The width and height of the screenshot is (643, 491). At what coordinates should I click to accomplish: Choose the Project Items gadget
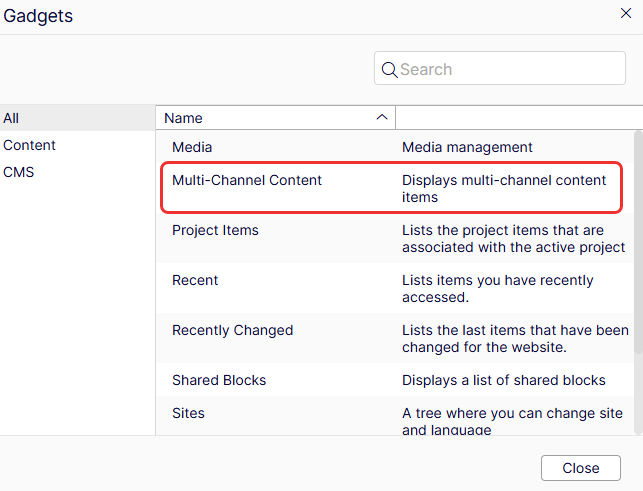click(395, 238)
